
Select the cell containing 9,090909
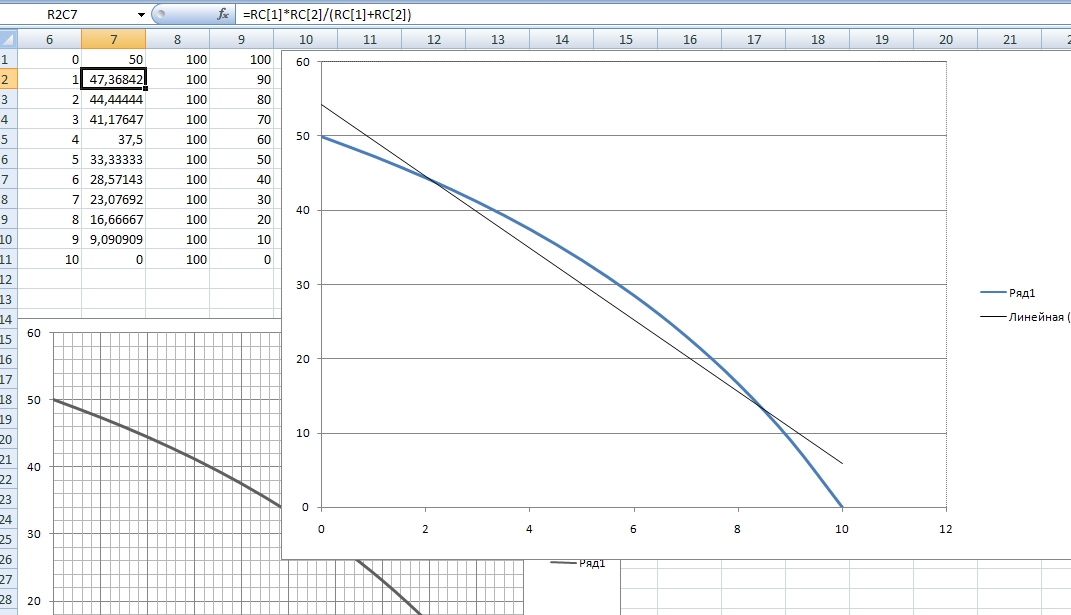coord(113,239)
